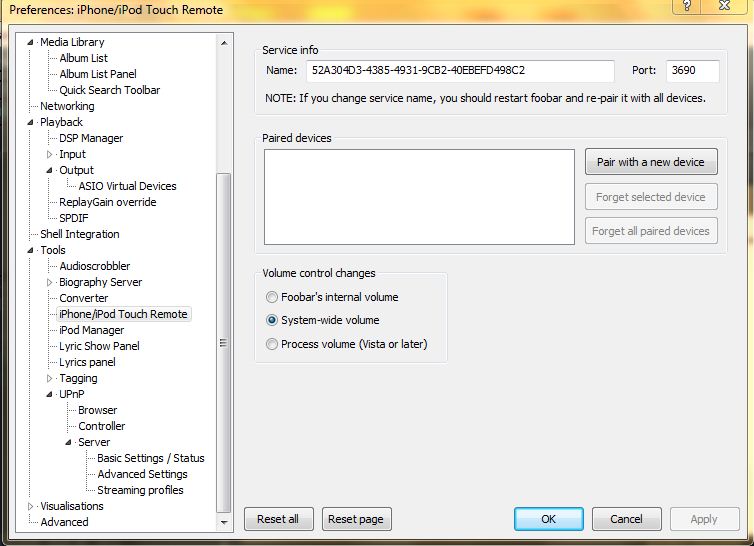Select the Output tree item
The width and height of the screenshot is (754, 546).
pyautogui.click(x=76, y=170)
